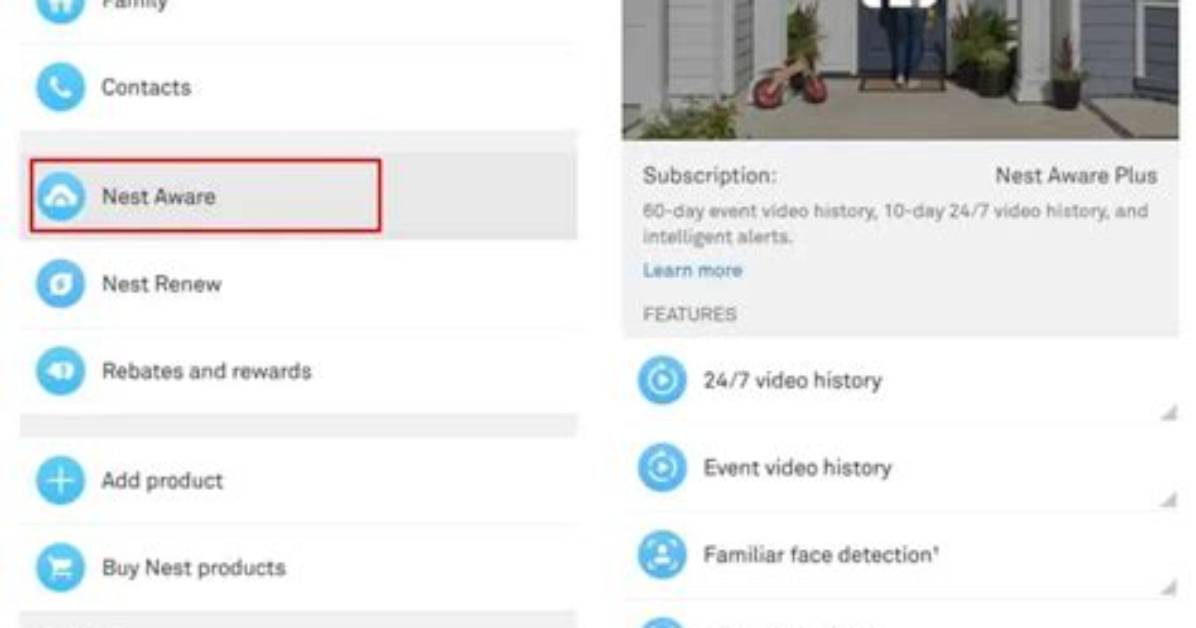
Task: Open the Contacts menu entry
Action: (298, 87)
